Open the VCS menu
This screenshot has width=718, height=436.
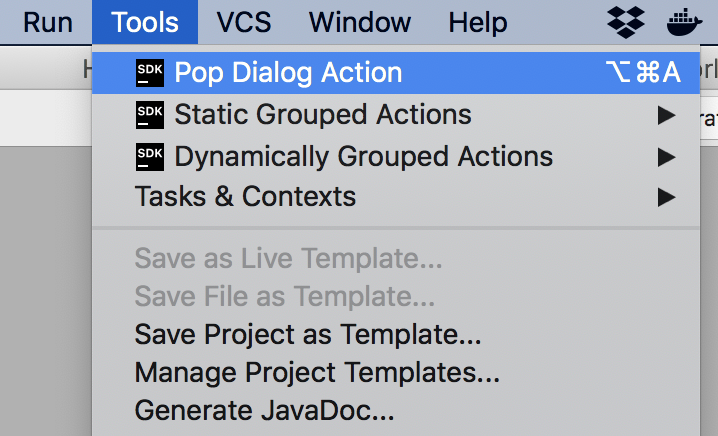(x=243, y=21)
